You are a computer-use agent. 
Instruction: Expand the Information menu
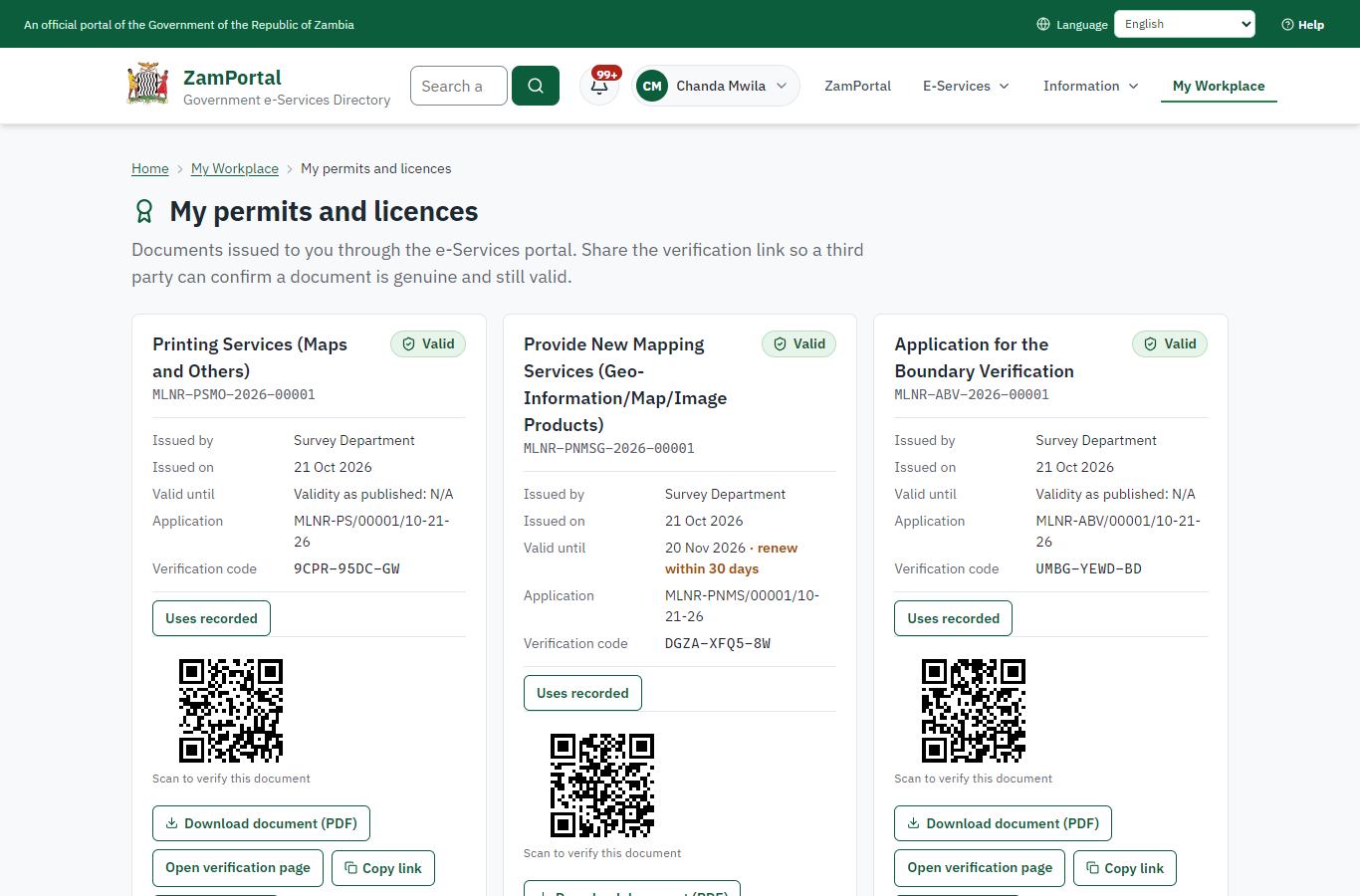[x=1090, y=86]
